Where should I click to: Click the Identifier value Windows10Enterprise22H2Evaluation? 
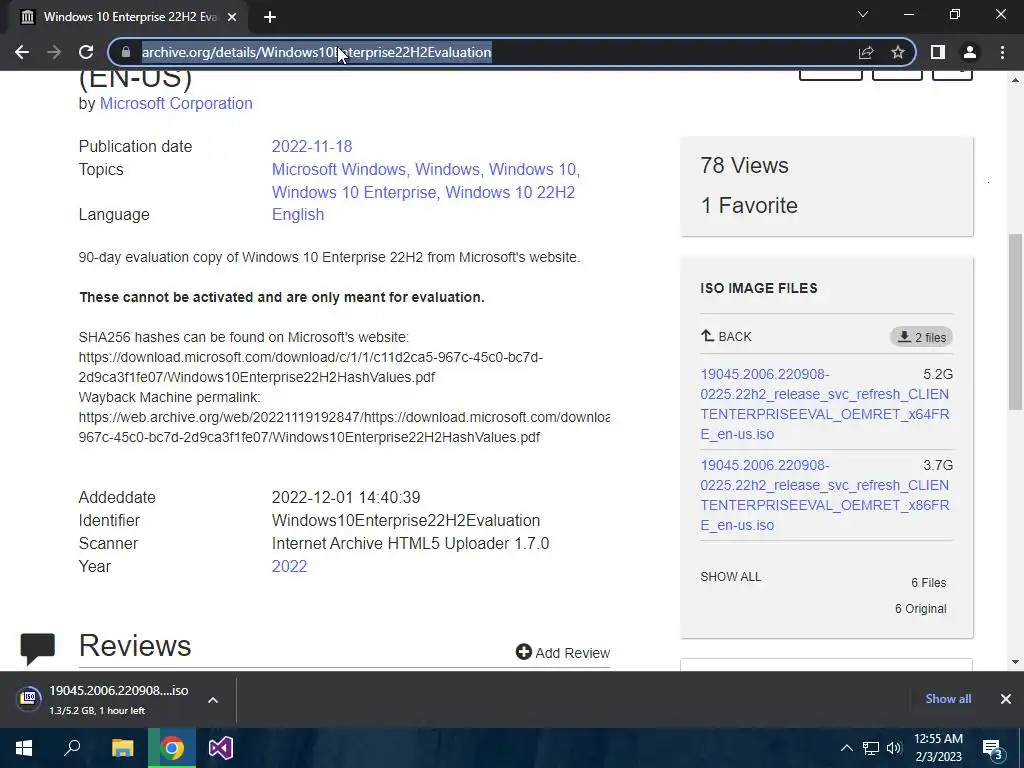click(406, 520)
